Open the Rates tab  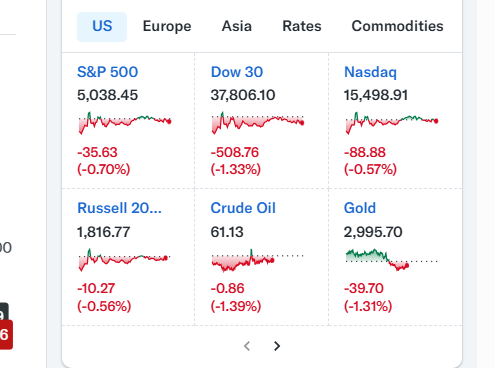click(x=302, y=27)
